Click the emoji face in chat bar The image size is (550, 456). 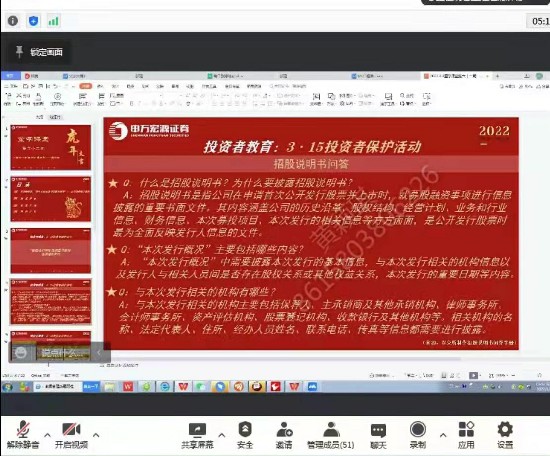click(x=21, y=353)
